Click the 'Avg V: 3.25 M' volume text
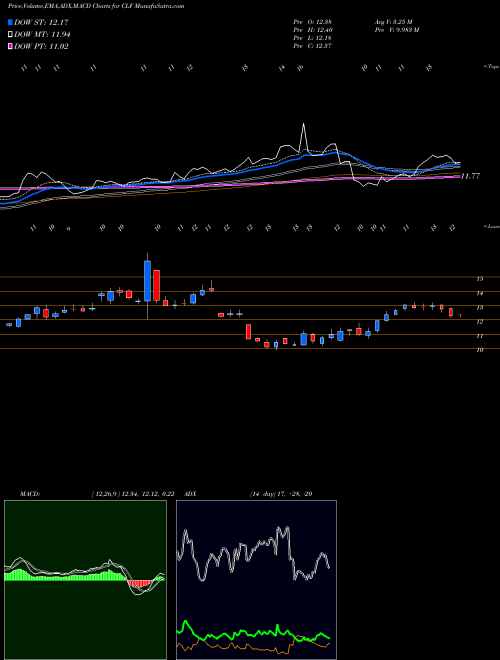 pos(394,22)
